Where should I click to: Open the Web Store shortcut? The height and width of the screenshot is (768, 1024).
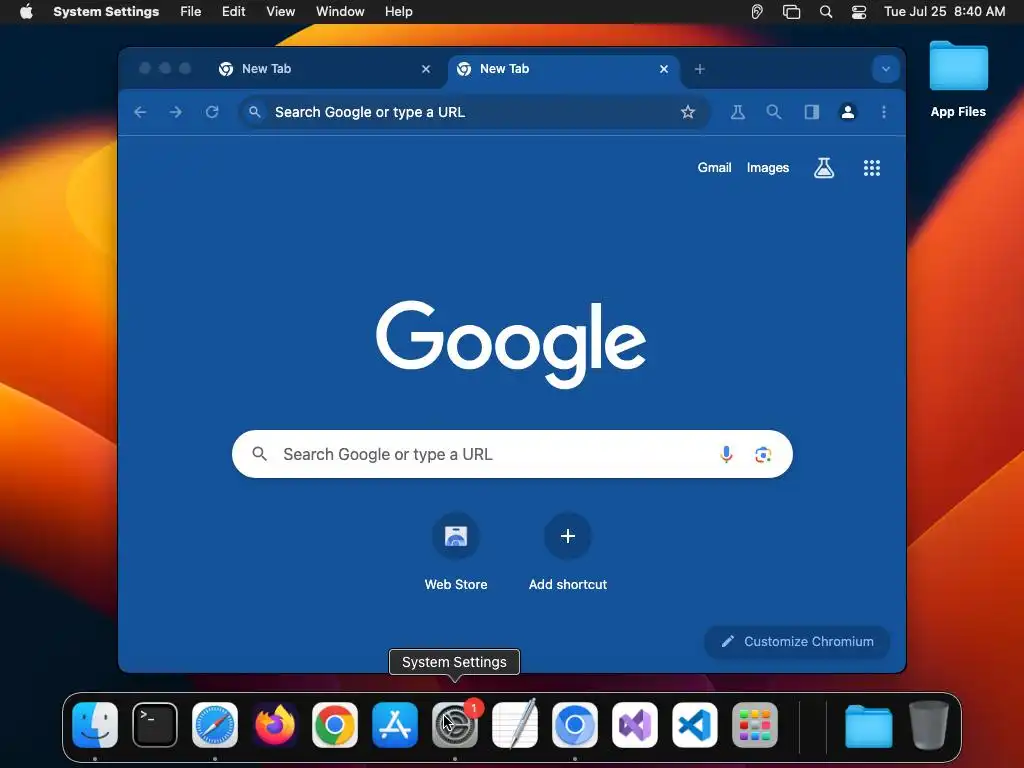tap(456, 554)
